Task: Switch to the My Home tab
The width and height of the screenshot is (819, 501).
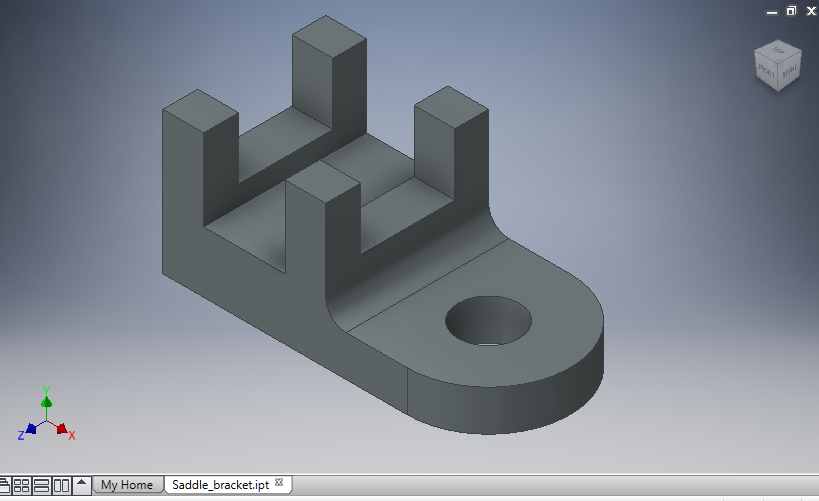Action: point(127,485)
